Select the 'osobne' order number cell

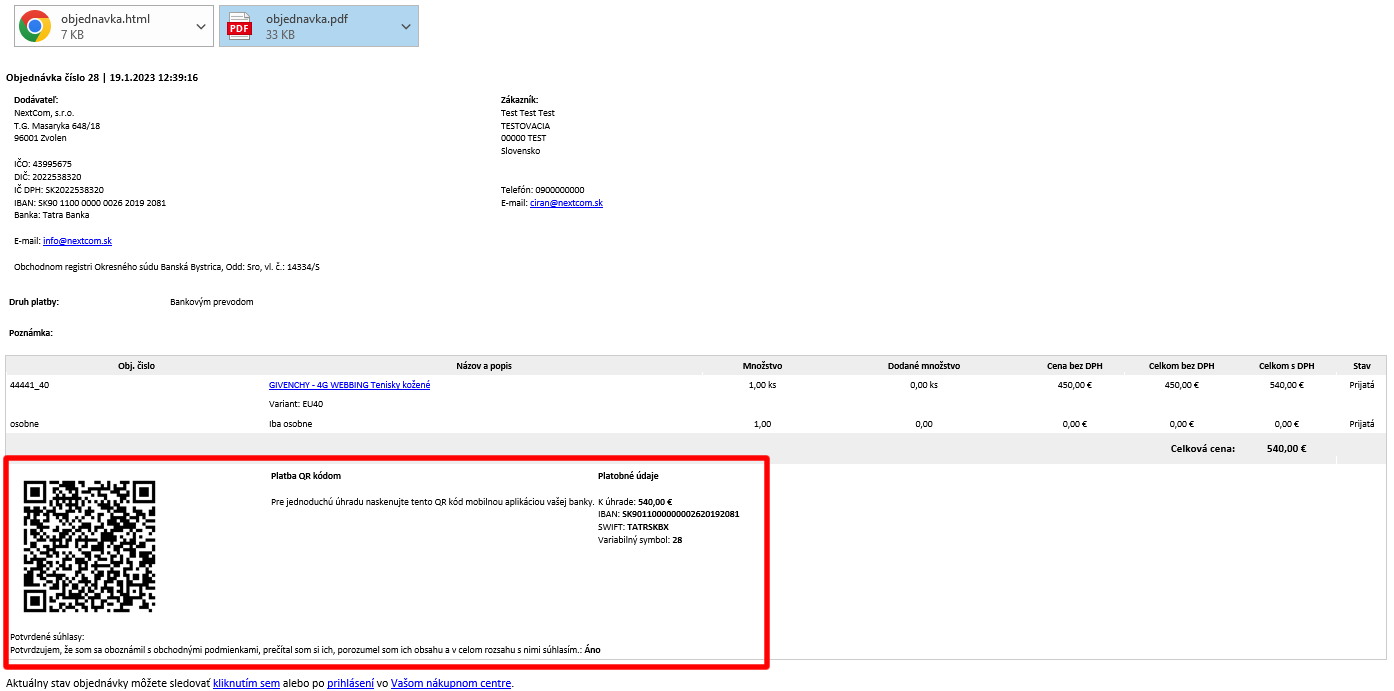(24, 424)
